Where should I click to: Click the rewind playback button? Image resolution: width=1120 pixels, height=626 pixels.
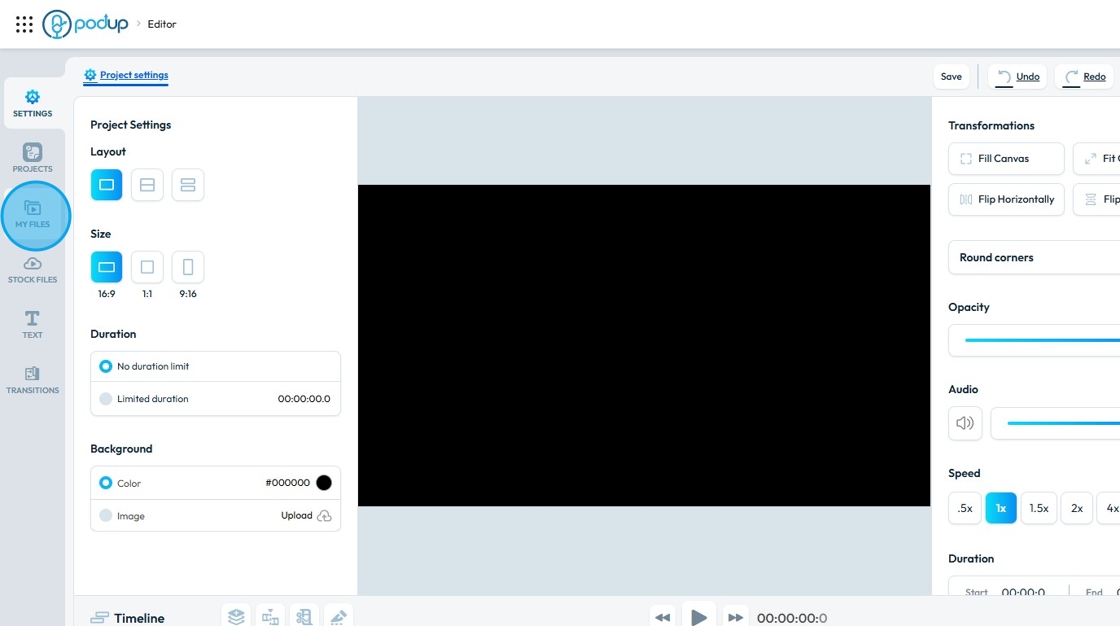point(663,617)
